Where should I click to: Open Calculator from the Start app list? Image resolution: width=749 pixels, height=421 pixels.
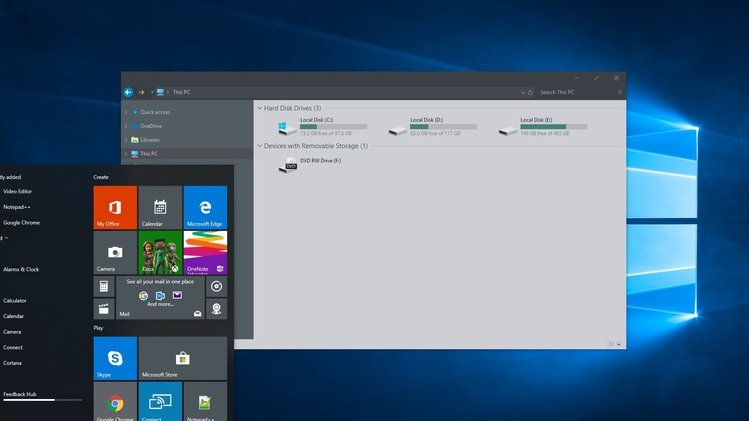[x=15, y=301]
